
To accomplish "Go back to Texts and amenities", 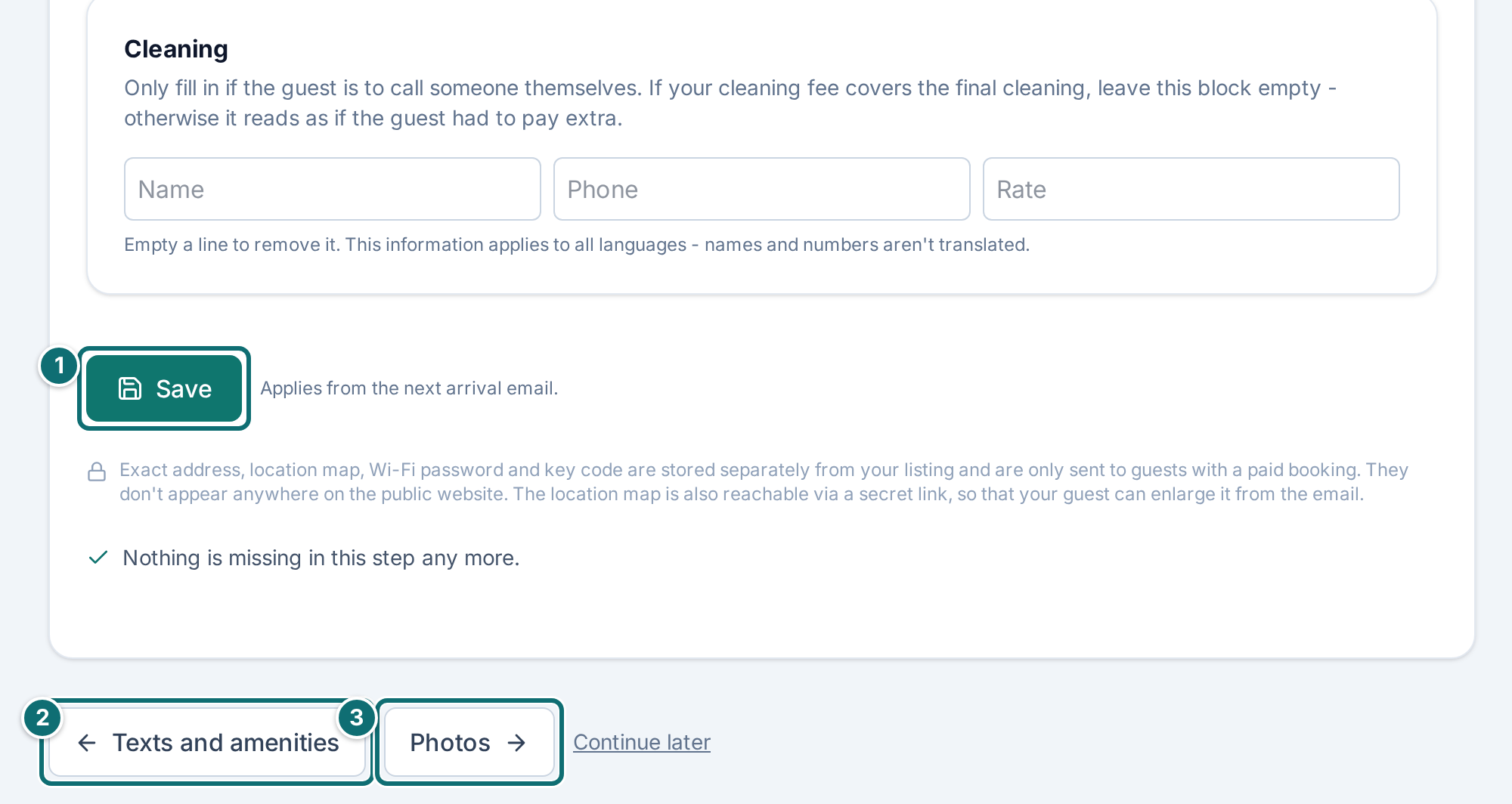I will pos(207,742).
